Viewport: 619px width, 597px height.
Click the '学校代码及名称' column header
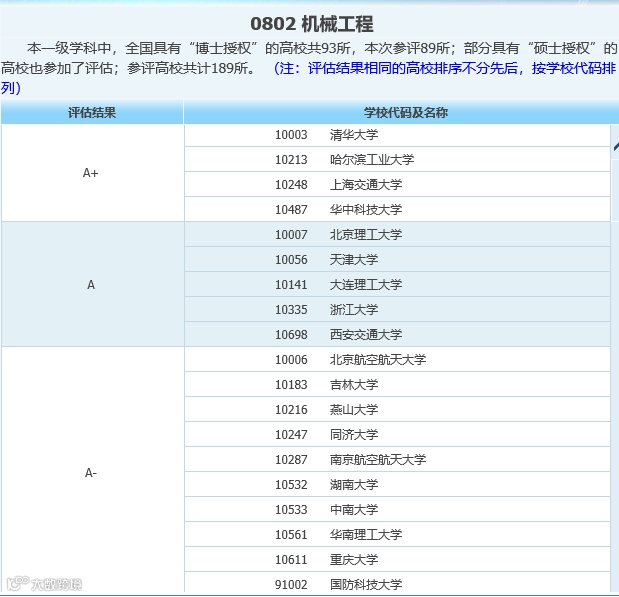coord(405,113)
